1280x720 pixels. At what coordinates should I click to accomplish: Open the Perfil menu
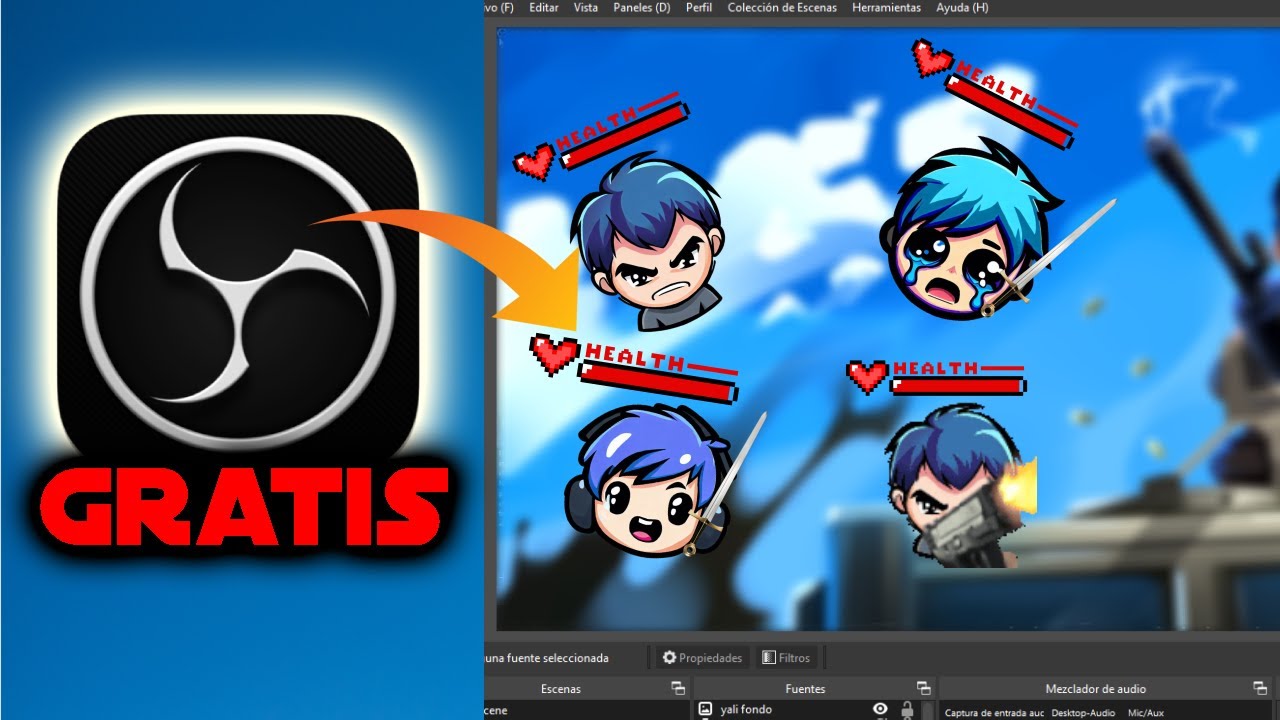pyautogui.click(x=699, y=7)
